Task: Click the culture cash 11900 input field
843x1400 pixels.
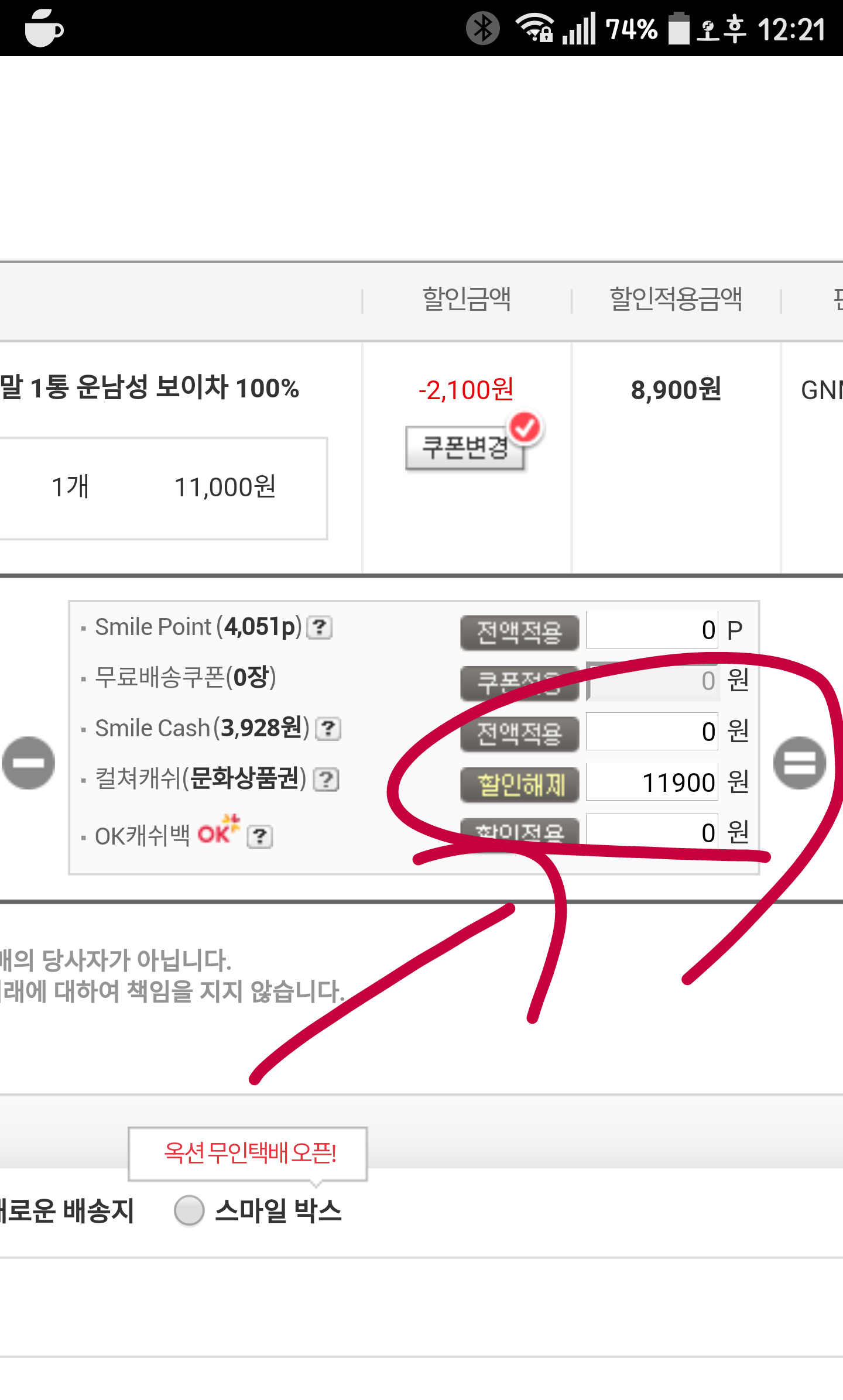Action: click(x=652, y=783)
